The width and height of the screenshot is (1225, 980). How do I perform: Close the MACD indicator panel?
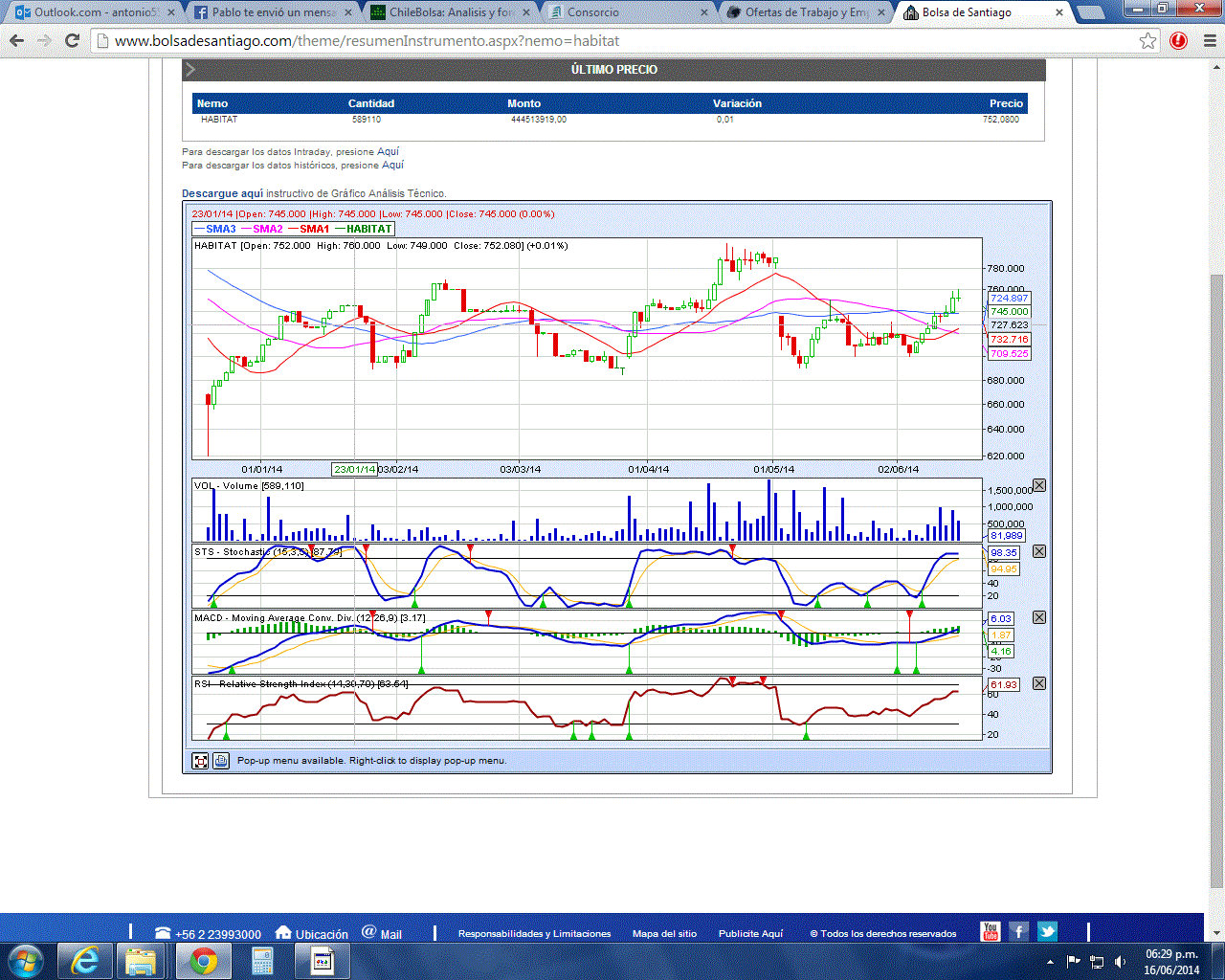(x=1039, y=617)
